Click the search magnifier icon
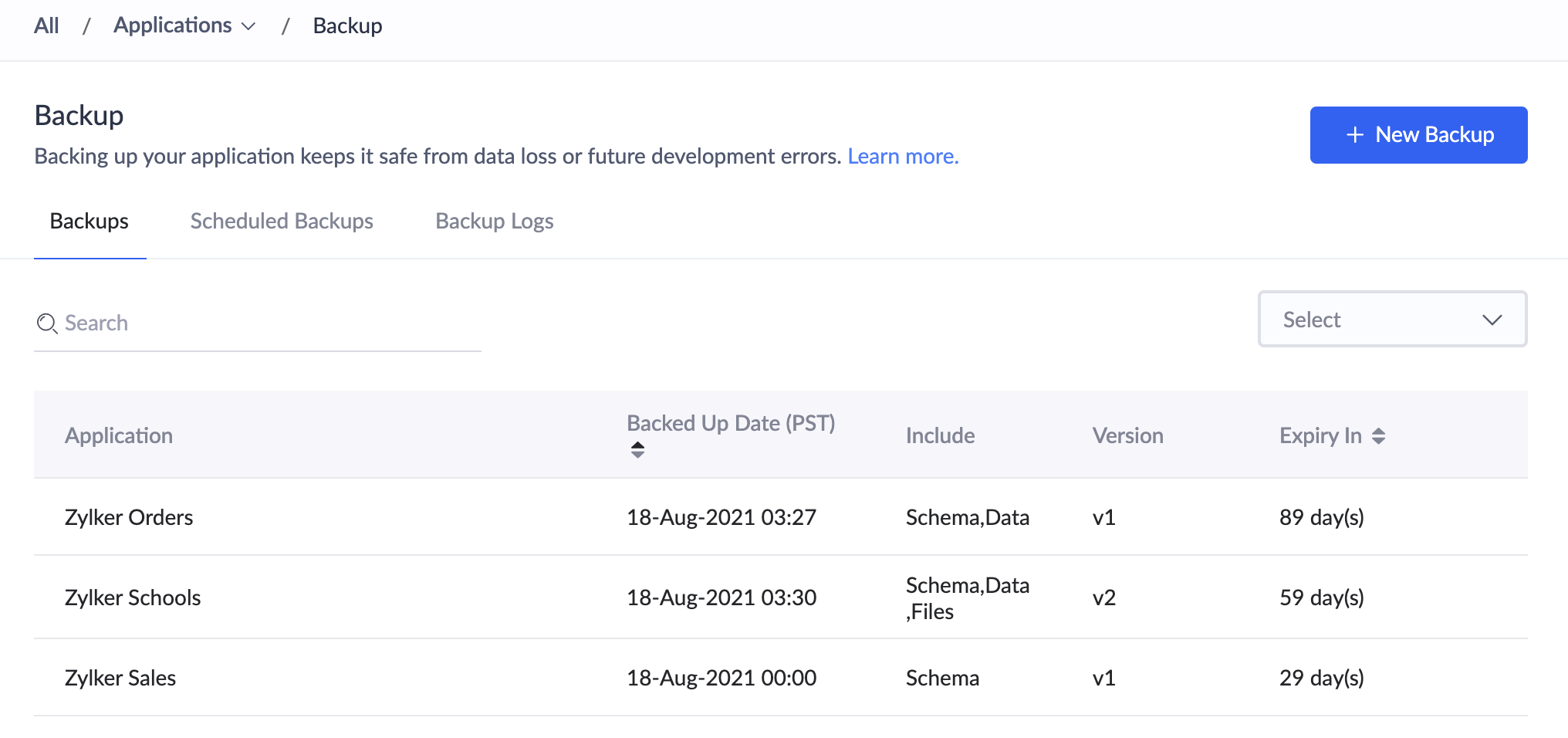Viewport: 1568px width, 738px height. [46, 324]
